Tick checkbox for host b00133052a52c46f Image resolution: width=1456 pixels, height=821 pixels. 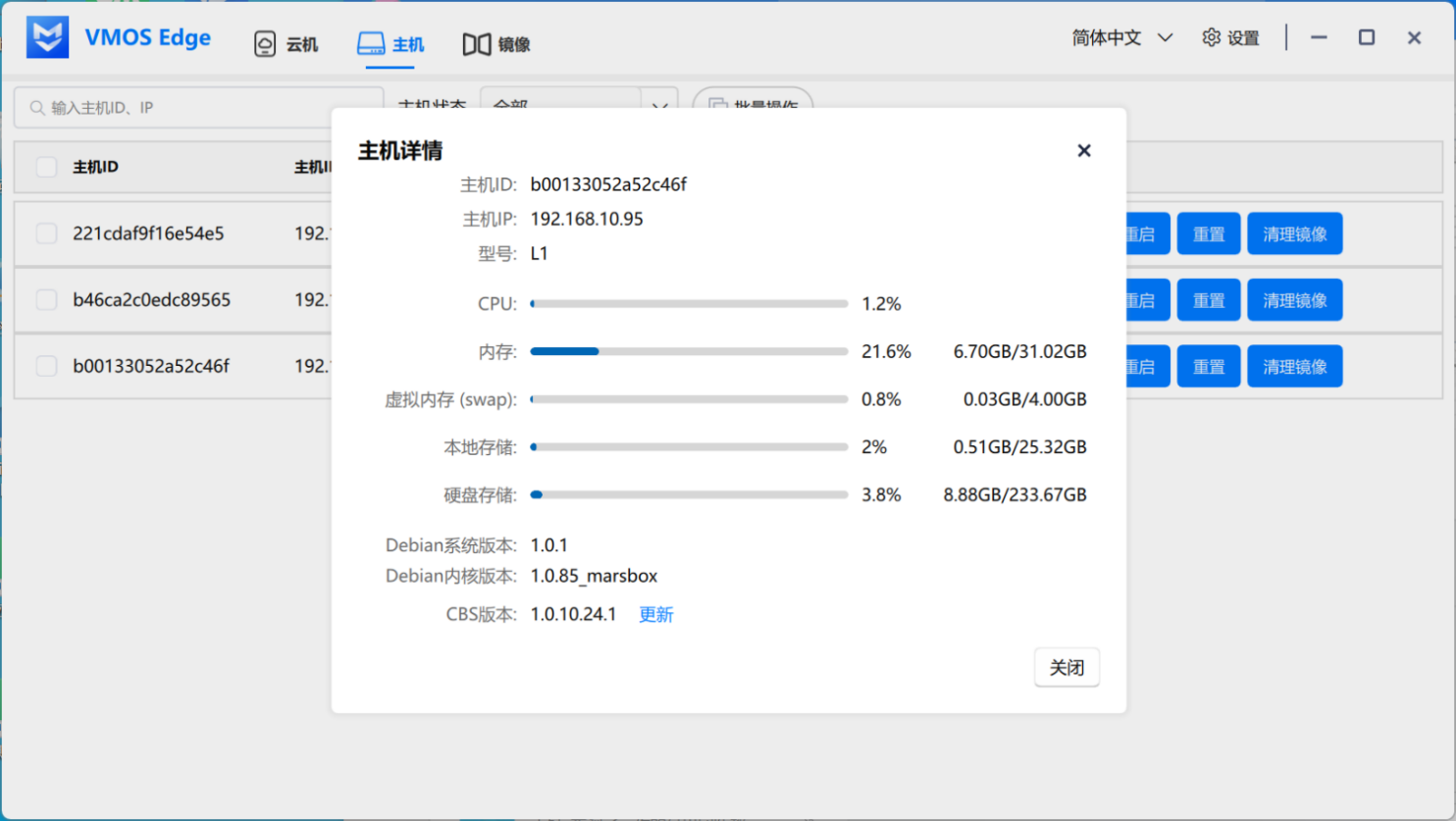click(46, 366)
